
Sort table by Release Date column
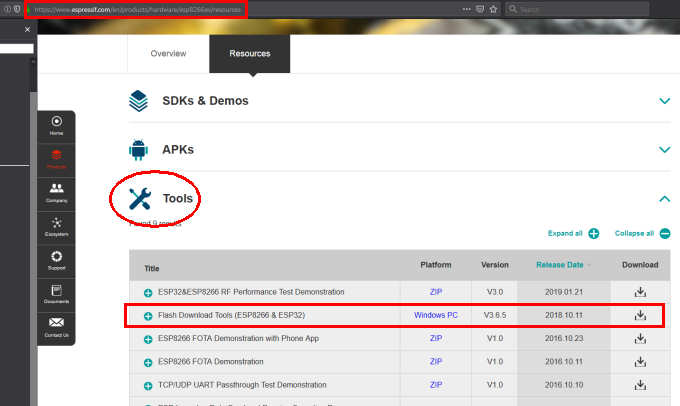pyautogui.click(x=562, y=265)
